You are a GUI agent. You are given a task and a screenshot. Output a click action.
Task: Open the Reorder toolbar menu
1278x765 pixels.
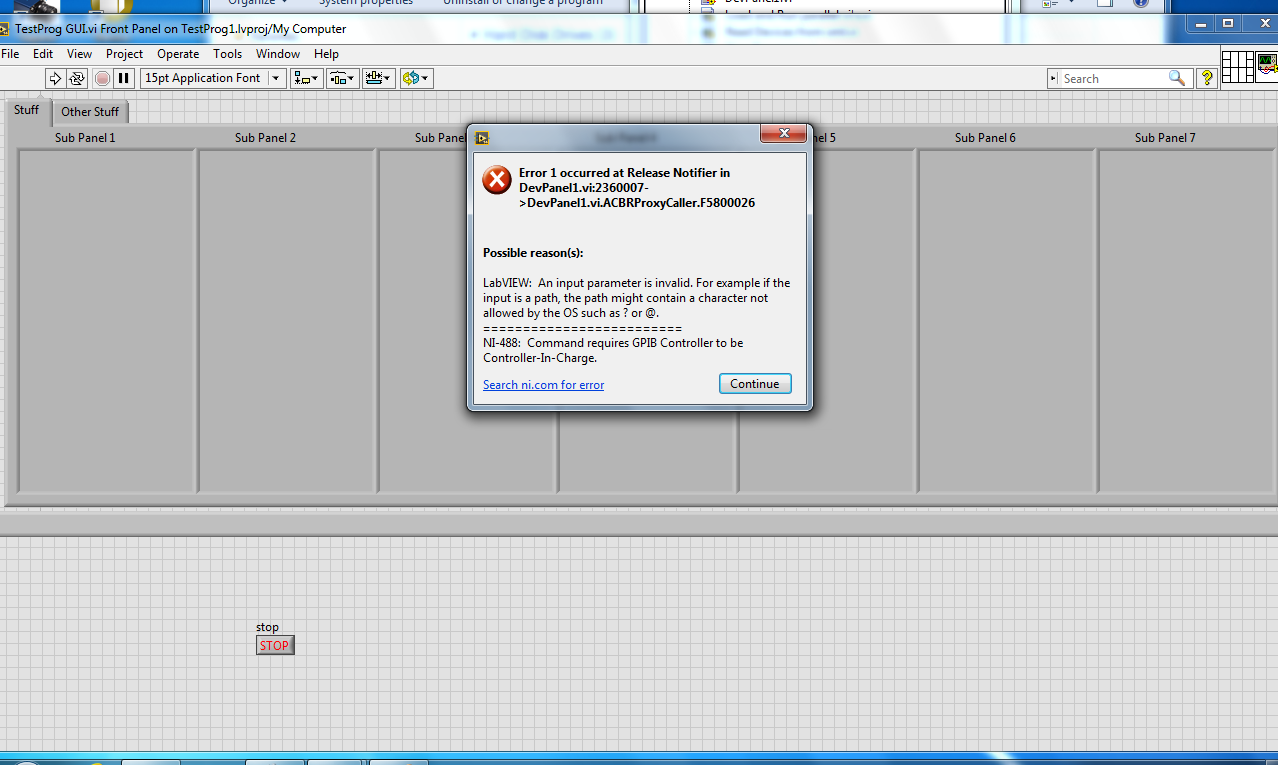click(416, 78)
